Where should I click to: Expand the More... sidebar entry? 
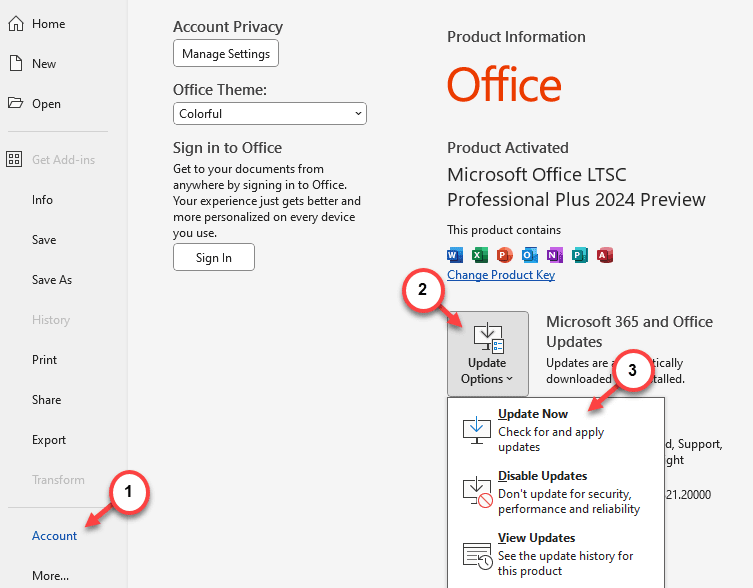(50, 576)
